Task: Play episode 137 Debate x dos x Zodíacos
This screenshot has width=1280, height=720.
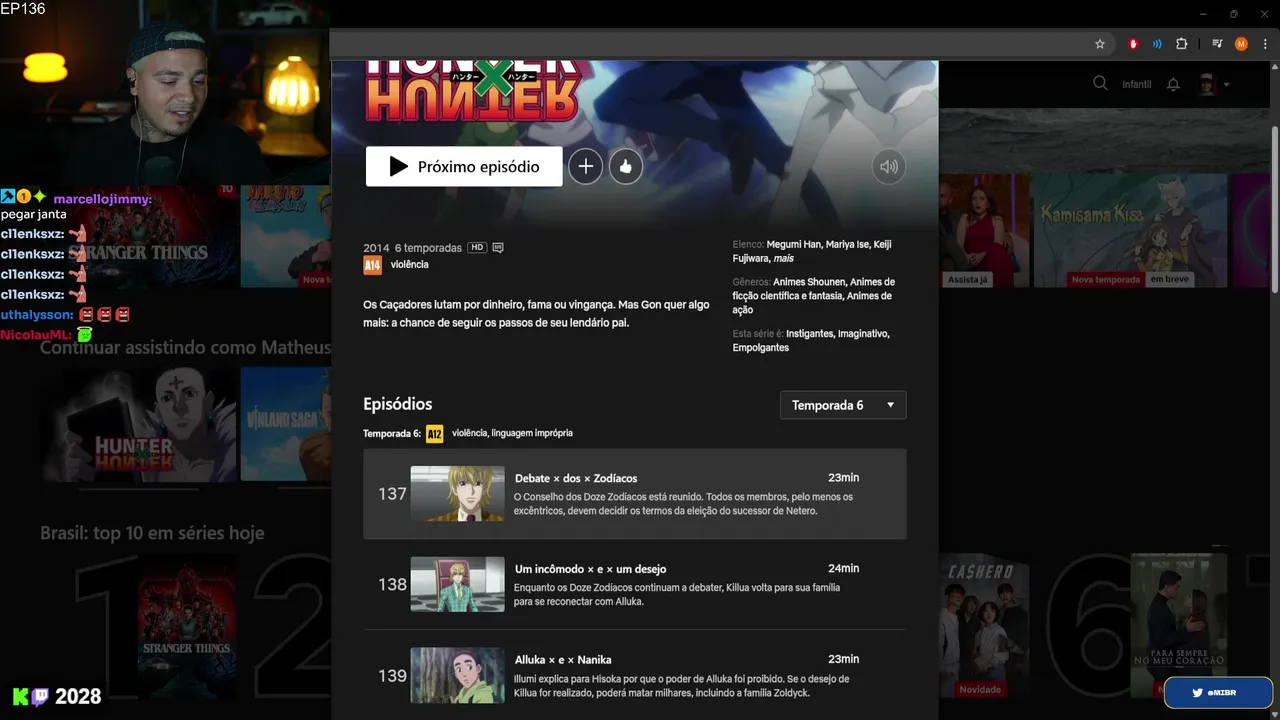Action: pyautogui.click(x=635, y=494)
